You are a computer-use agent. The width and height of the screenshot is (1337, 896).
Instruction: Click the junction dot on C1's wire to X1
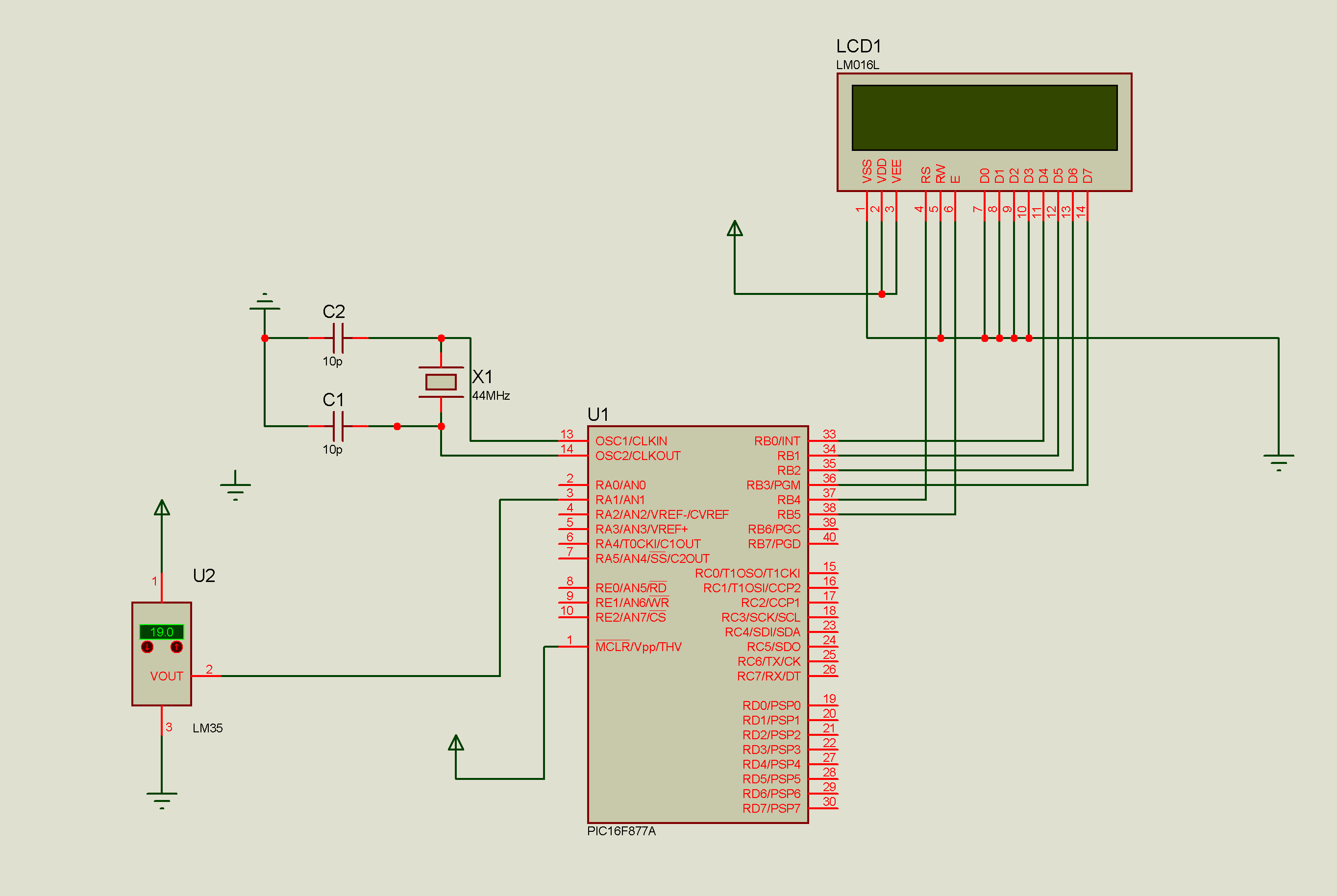[x=397, y=426]
